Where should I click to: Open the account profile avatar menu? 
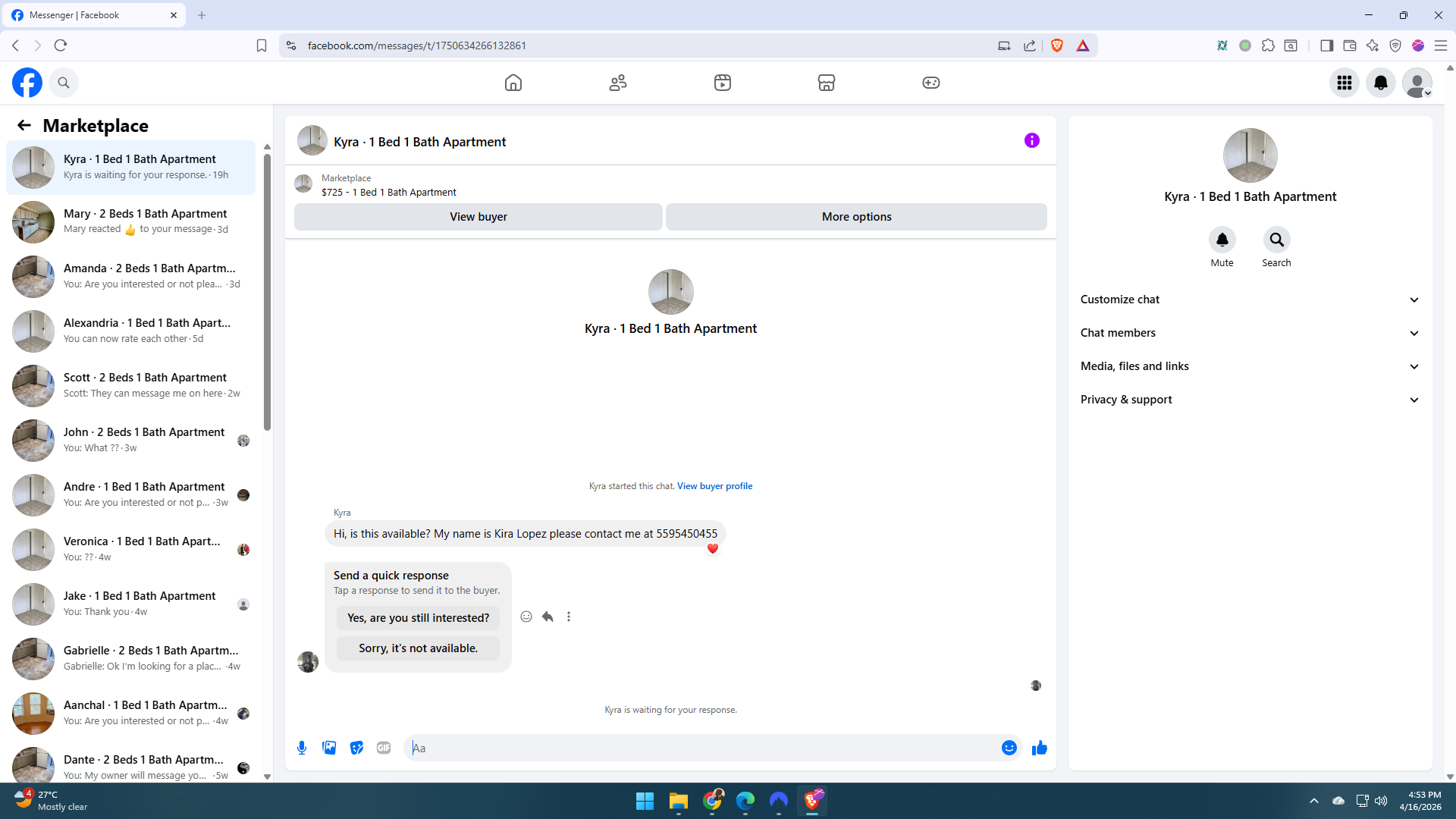point(1417,83)
